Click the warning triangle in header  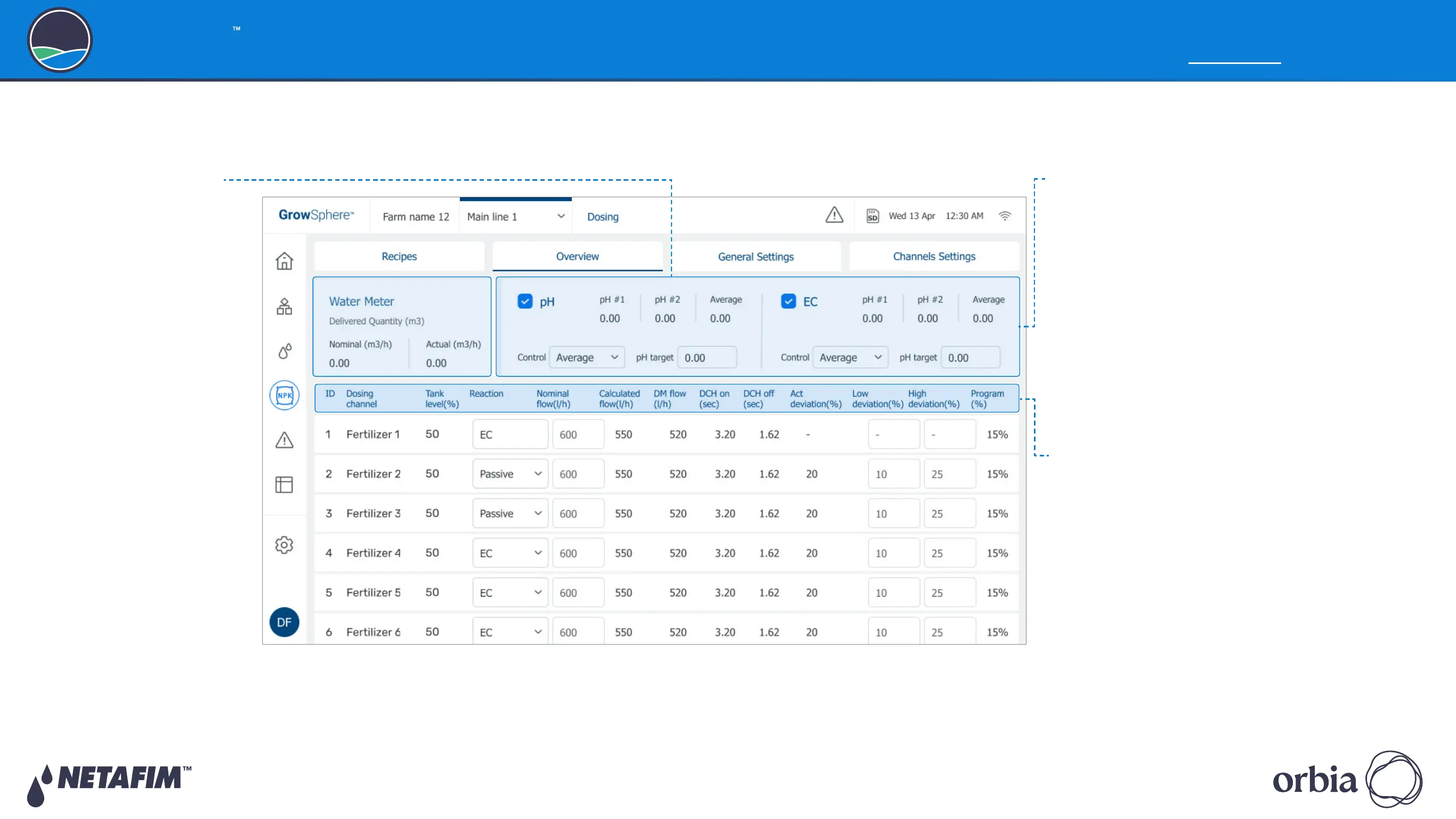834,215
